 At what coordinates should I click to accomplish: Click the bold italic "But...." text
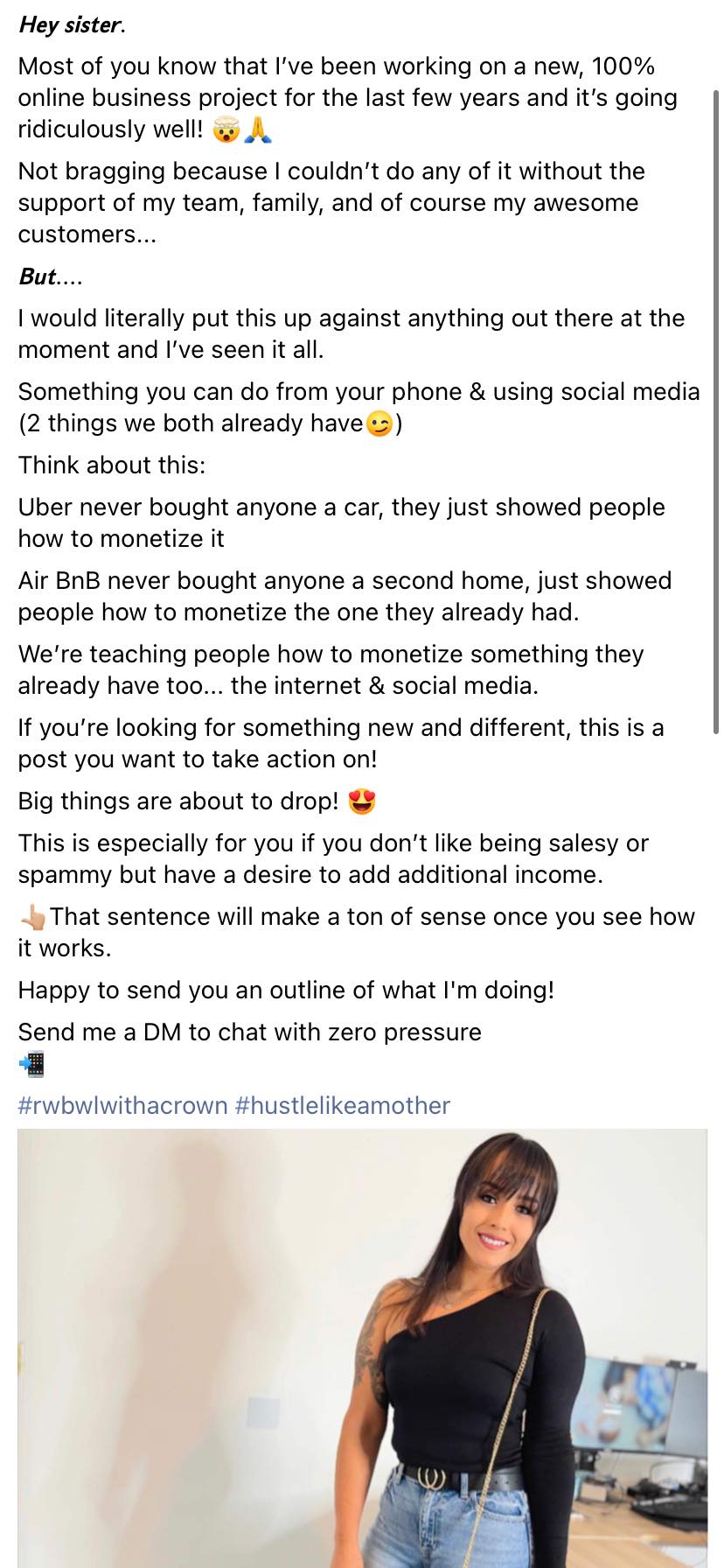point(50,276)
